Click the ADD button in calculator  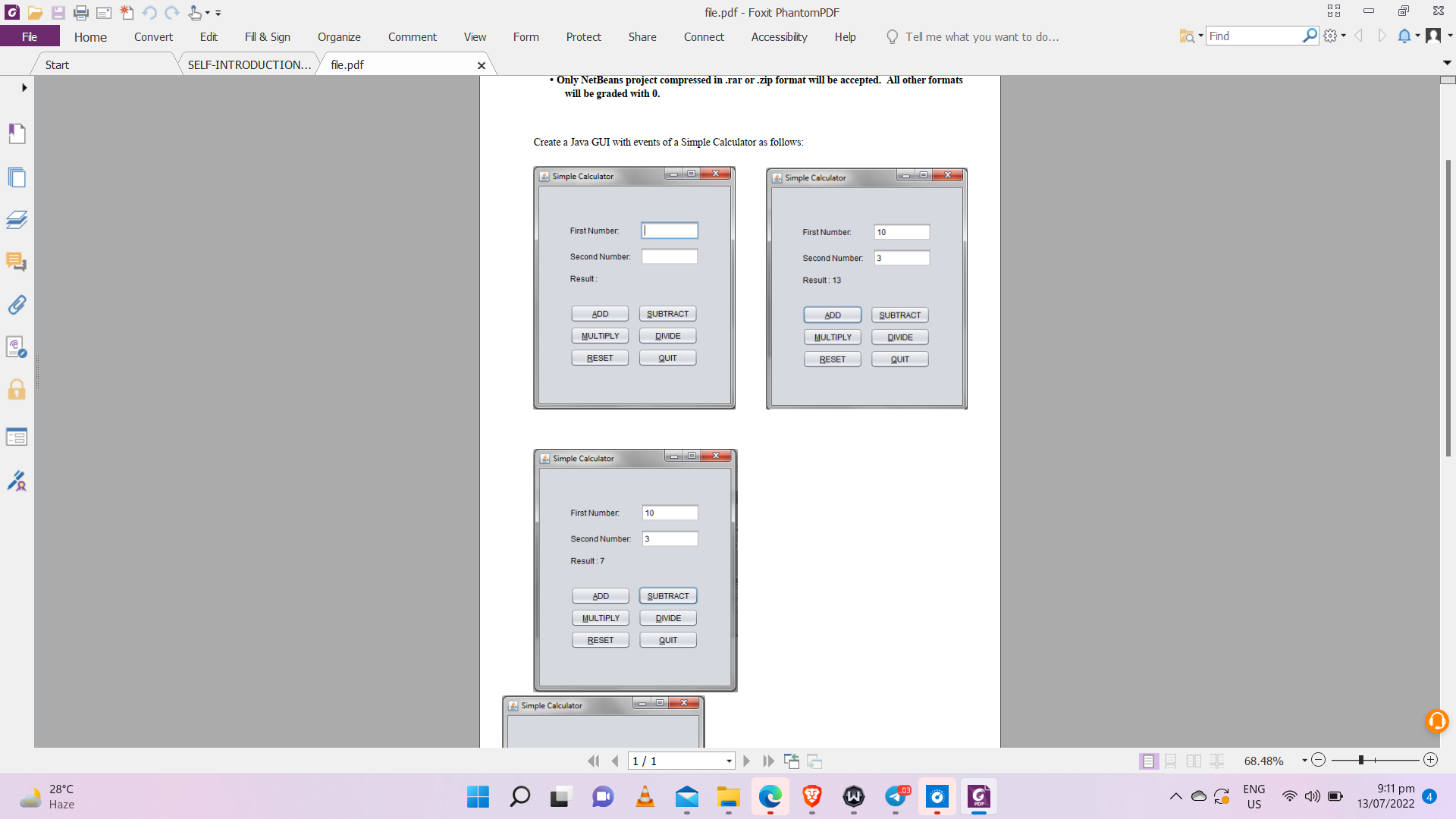[x=600, y=313]
